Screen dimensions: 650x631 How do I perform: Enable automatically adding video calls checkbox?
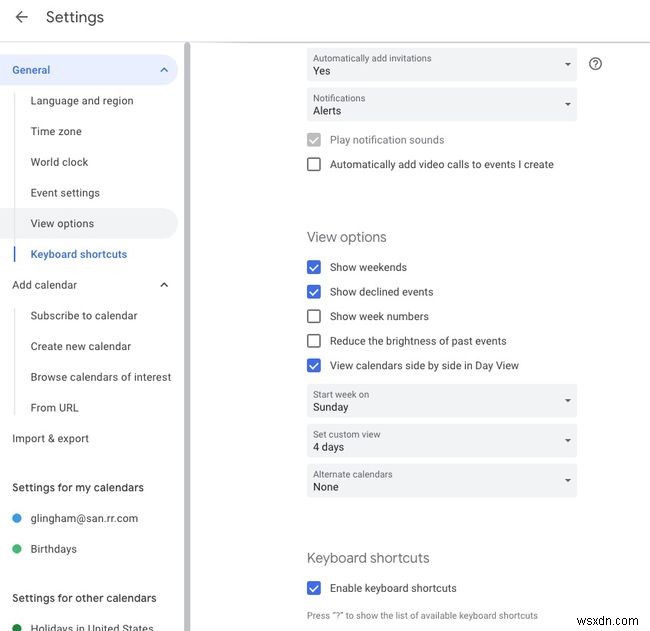(x=314, y=165)
